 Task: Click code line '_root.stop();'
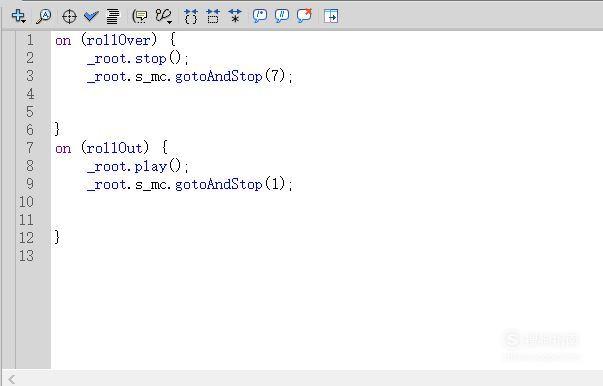point(138,58)
